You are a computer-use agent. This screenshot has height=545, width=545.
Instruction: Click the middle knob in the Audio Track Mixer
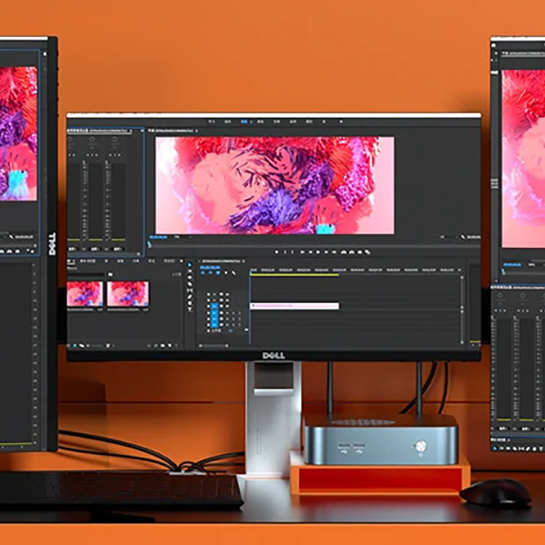[92, 140]
